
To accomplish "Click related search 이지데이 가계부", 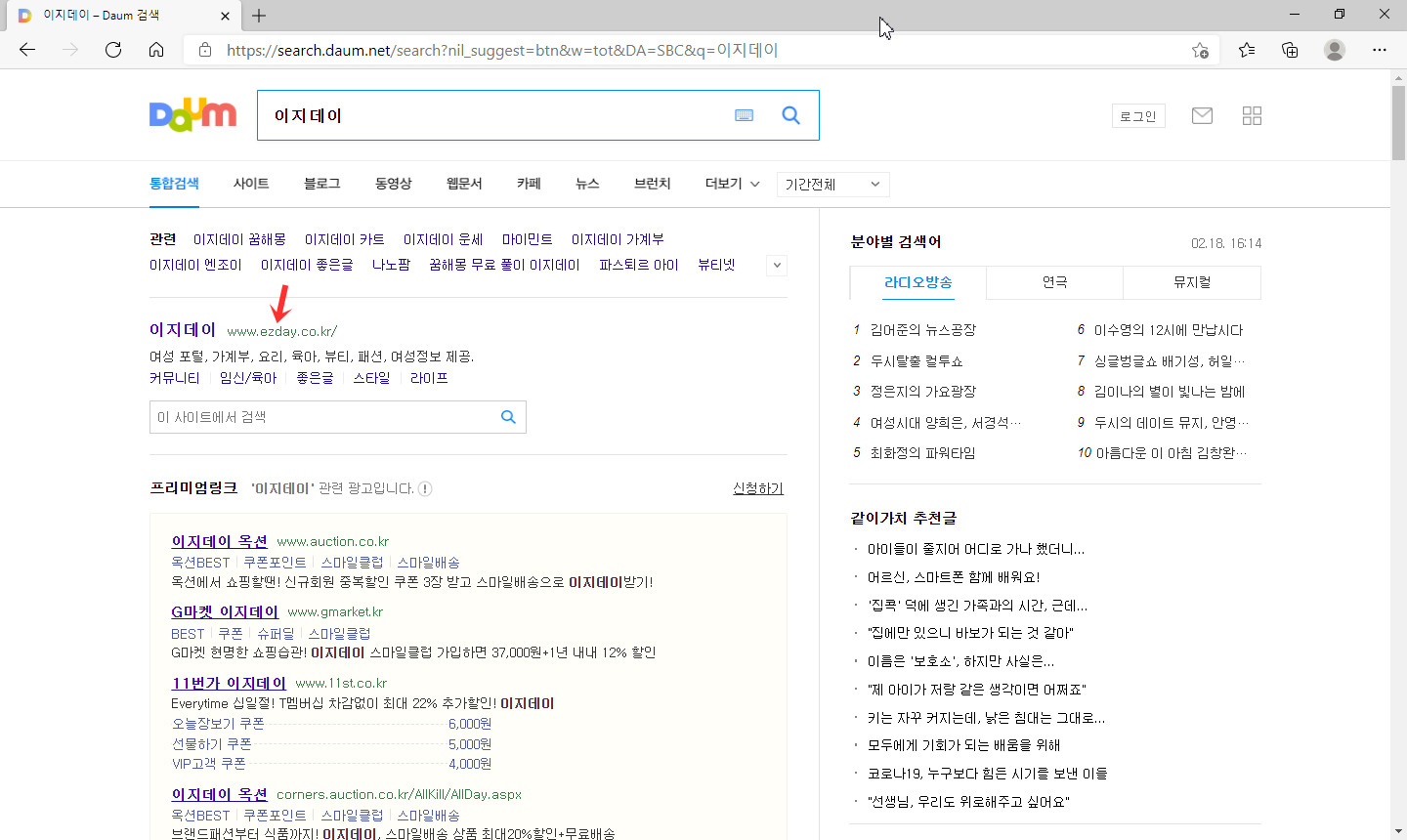I will pyautogui.click(x=618, y=239).
